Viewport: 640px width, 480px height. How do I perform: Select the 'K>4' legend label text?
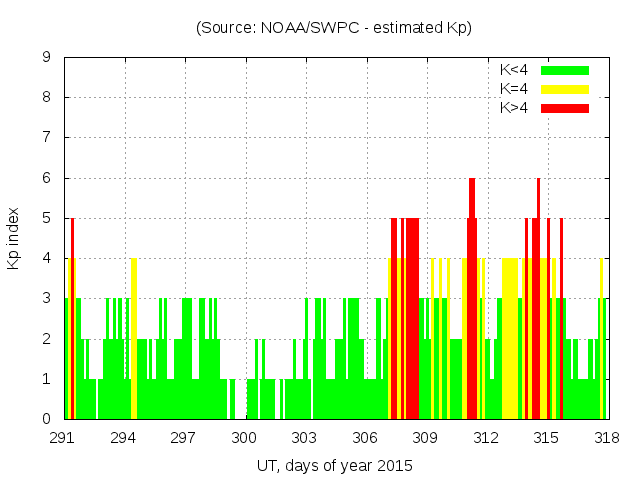click(513, 108)
